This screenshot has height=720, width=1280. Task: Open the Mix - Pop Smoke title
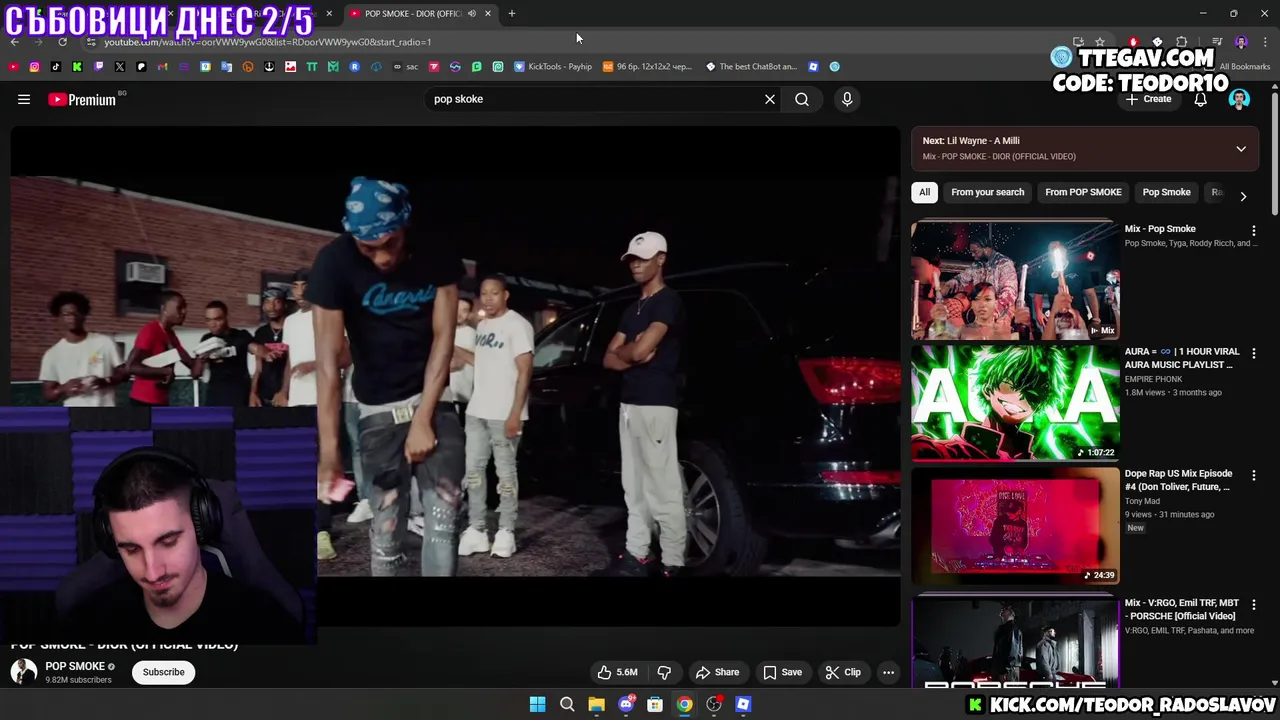(x=1160, y=229)
